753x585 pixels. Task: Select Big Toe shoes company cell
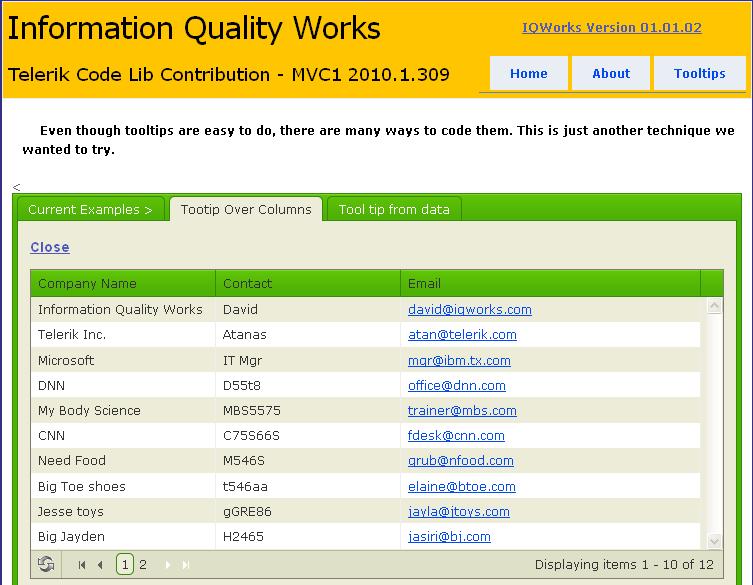click(x=123, y=486)
